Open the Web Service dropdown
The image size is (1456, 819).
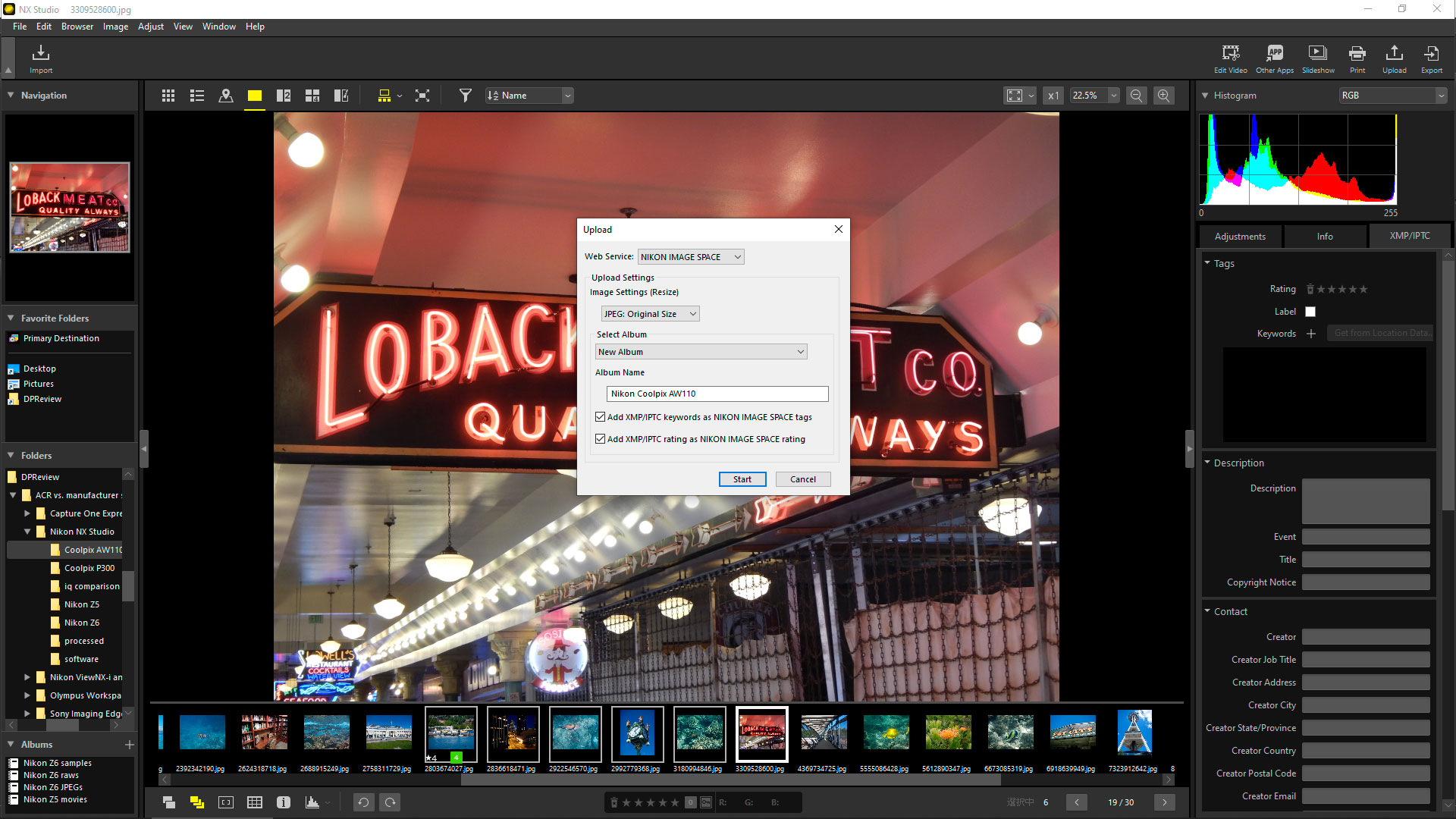coord(691,257)
